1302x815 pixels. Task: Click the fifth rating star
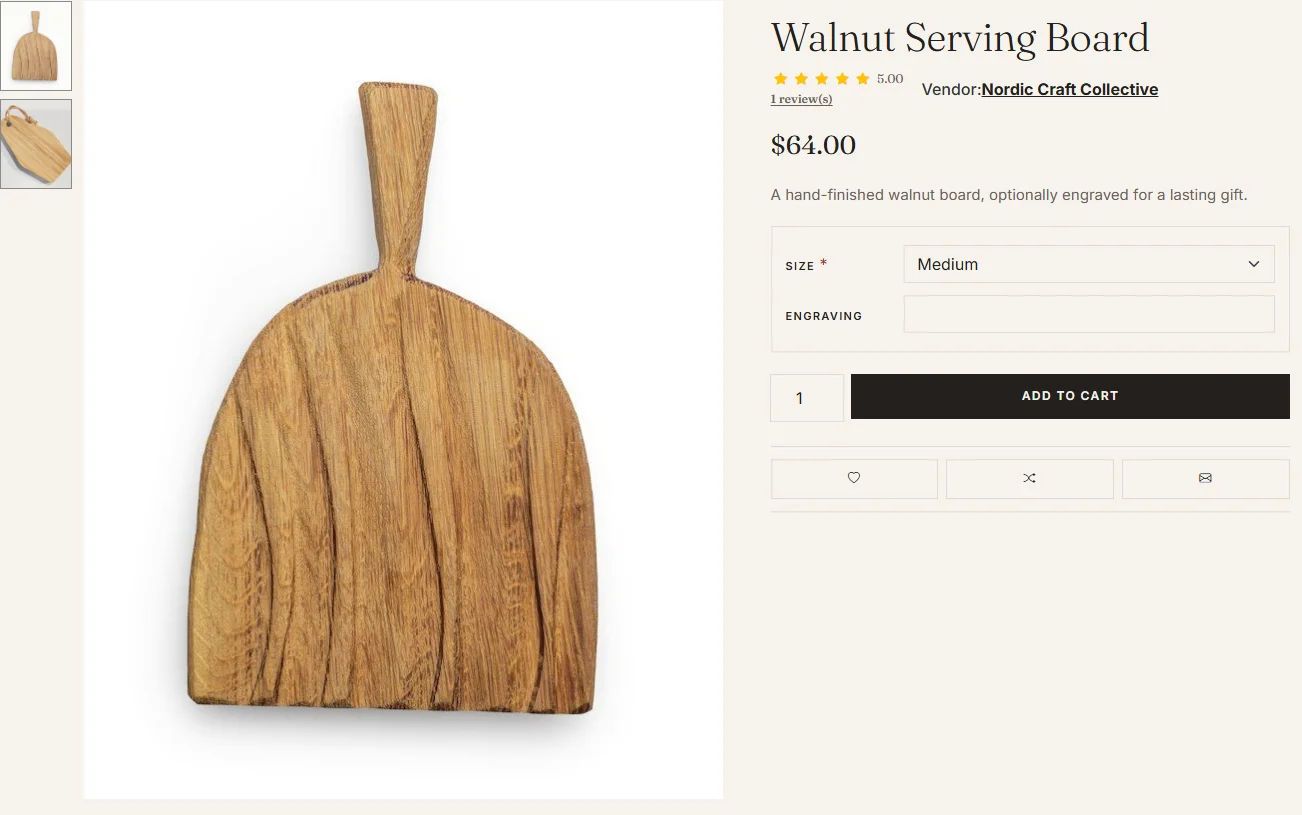point(862,79)
